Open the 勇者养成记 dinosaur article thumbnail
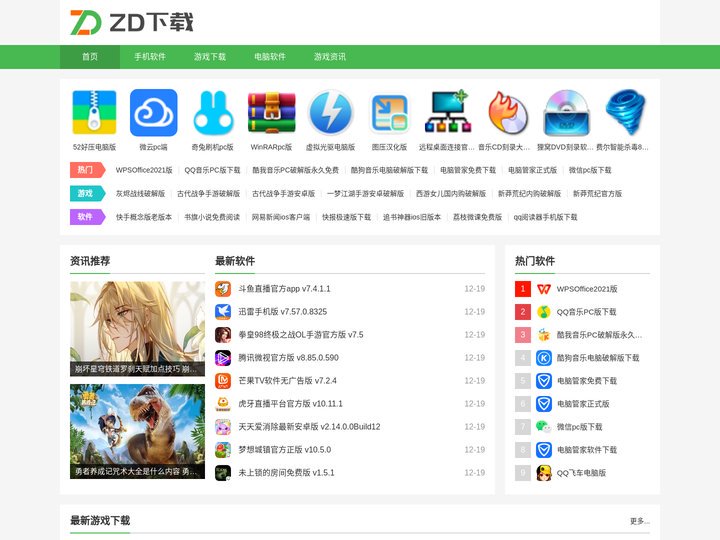Viewport: 720px width, 540px height. (x=137, y=431)
